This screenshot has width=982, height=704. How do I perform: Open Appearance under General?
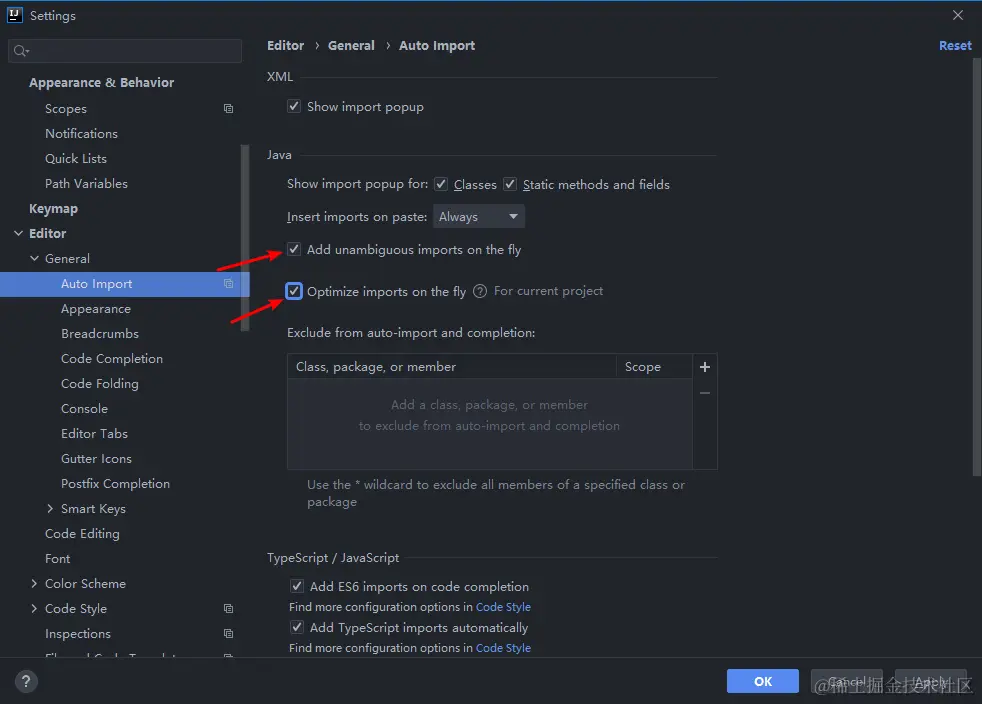click(x=96, y=309)
